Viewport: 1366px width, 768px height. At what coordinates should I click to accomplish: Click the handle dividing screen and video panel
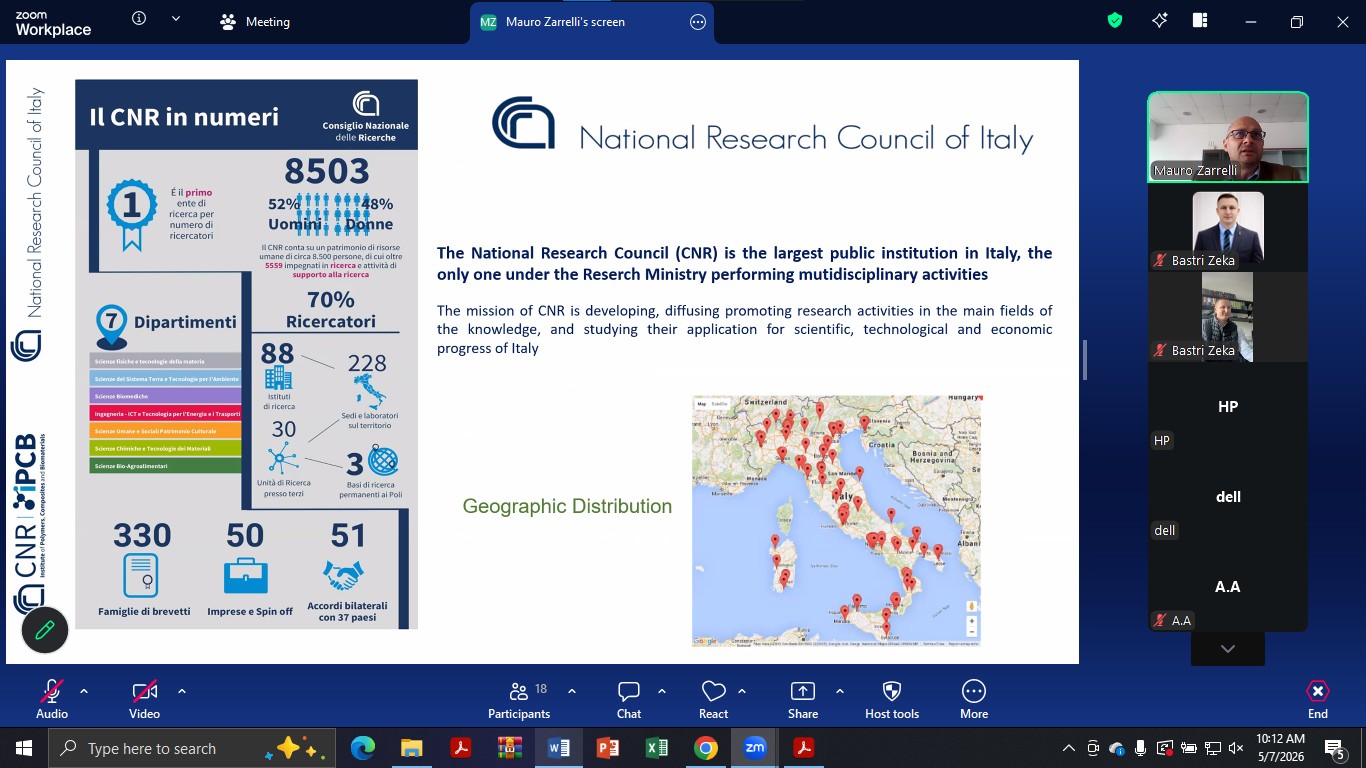point(1085,360)
